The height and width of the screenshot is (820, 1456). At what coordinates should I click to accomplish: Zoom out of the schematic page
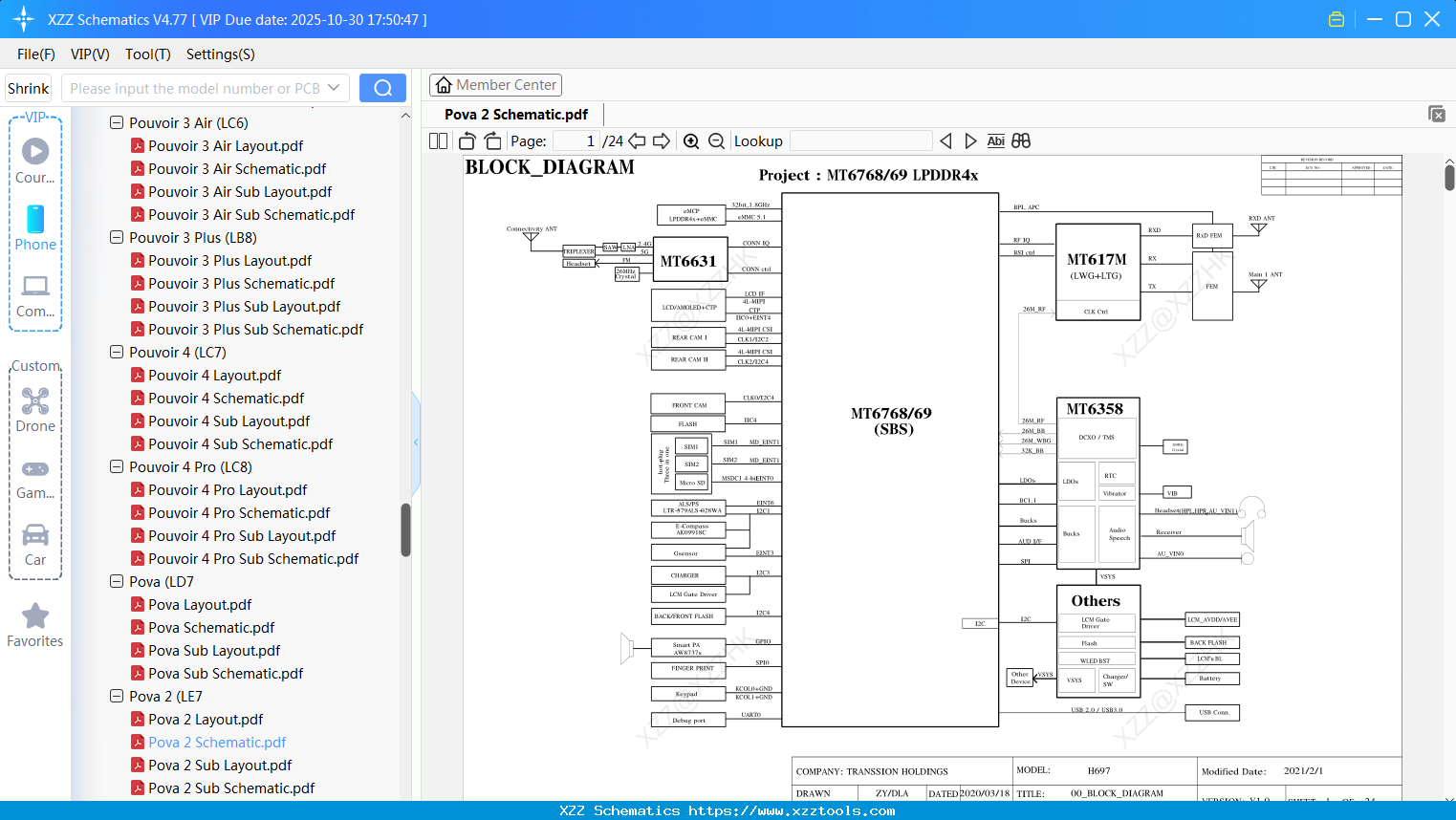click(715, 140)
